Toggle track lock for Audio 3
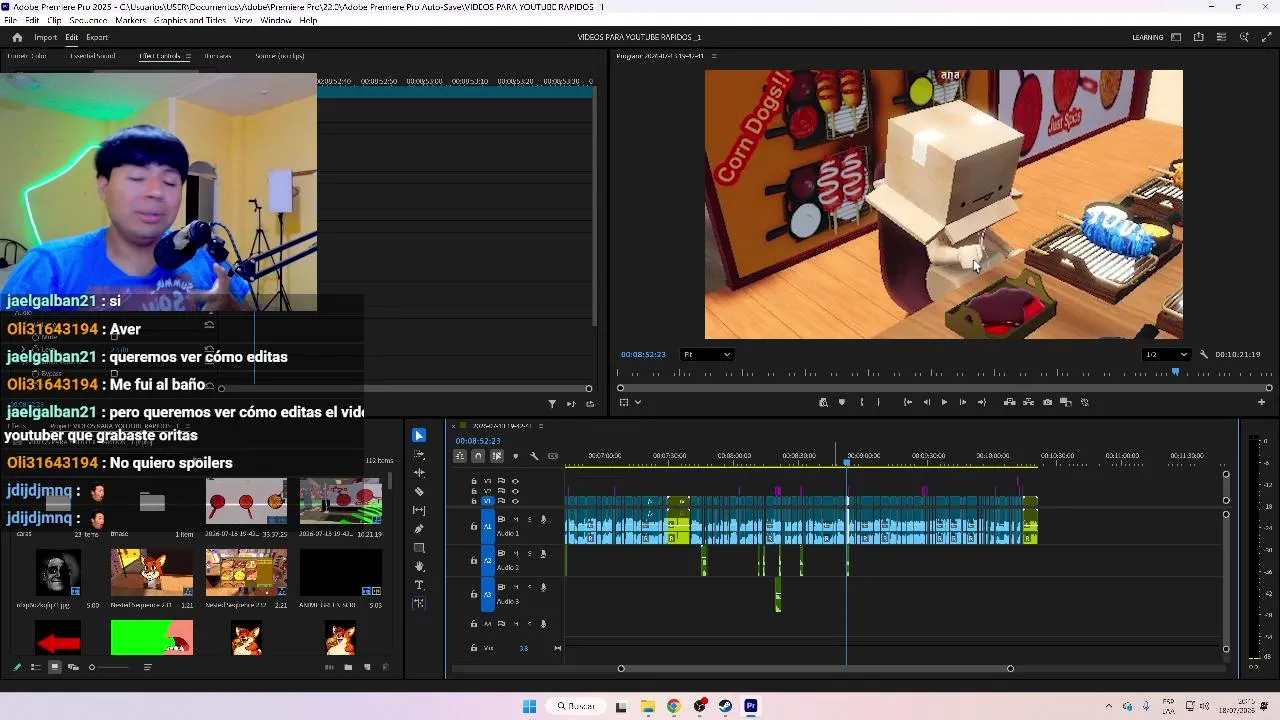 474,594
